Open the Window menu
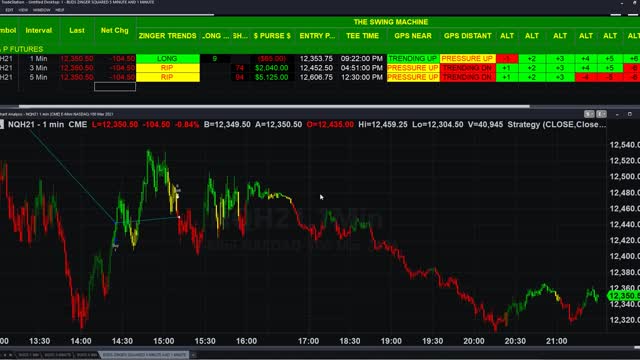Image resolution: width=640 pixels, height=360 pixels. pos(41,10)
